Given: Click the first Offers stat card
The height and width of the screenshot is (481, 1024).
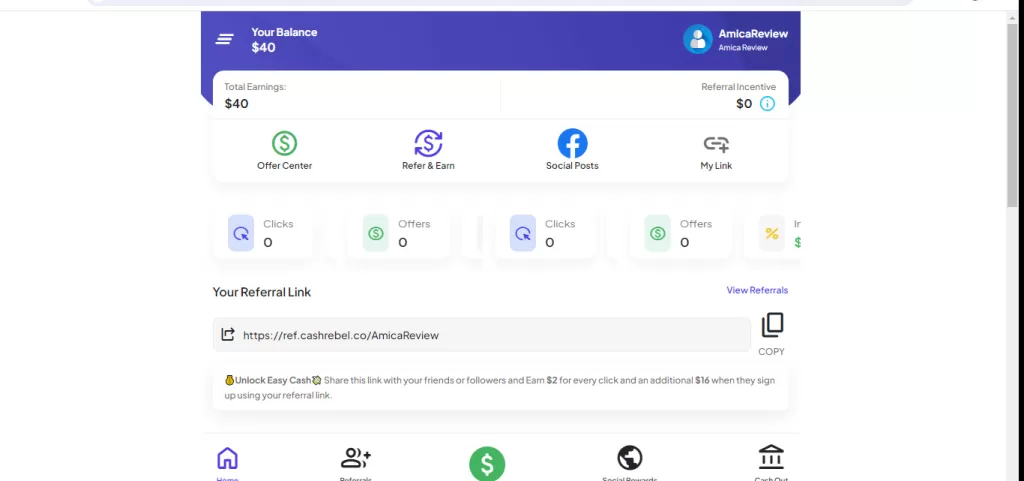Looking at the screenshot, I should (400, 234).
